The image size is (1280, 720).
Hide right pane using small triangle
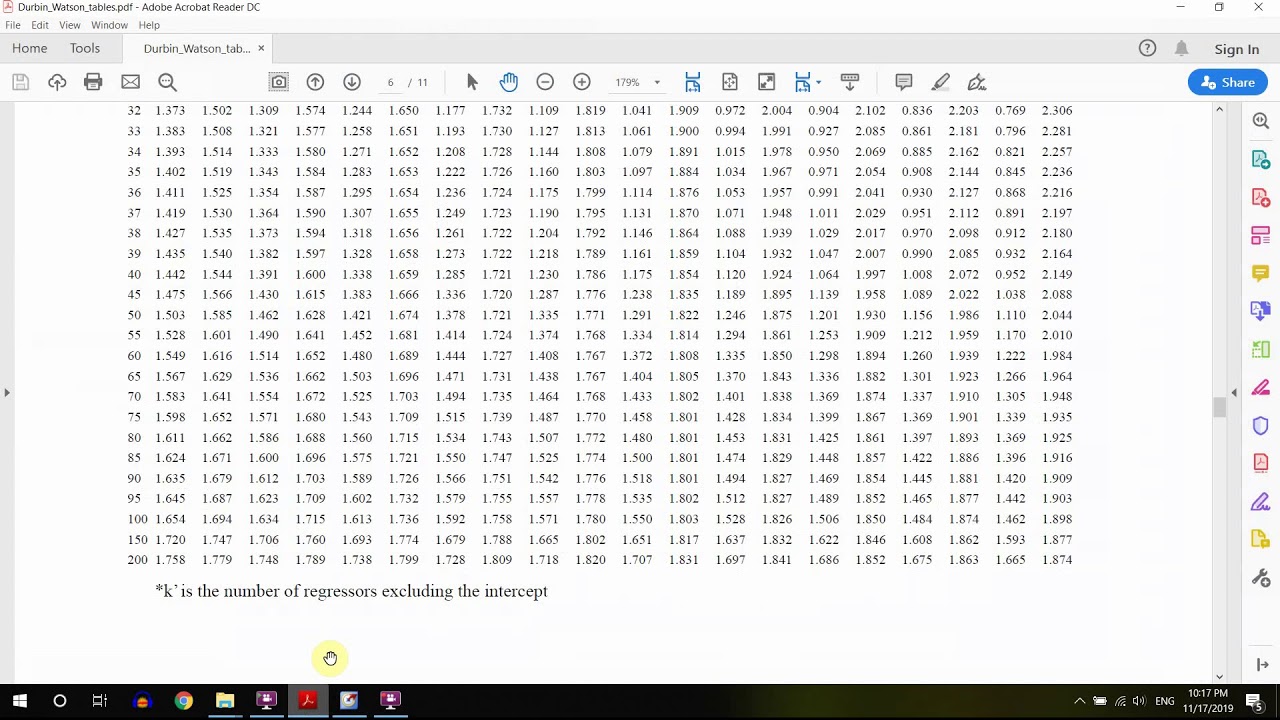(x=1234, y=392)
